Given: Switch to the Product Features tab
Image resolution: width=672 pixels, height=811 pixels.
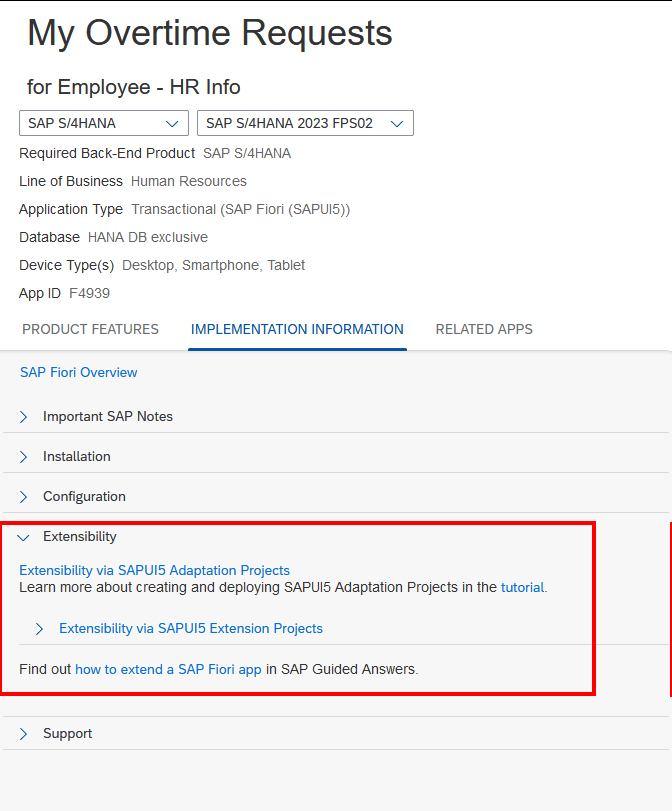Looking at the screenshot, I should tap(90, 329).
